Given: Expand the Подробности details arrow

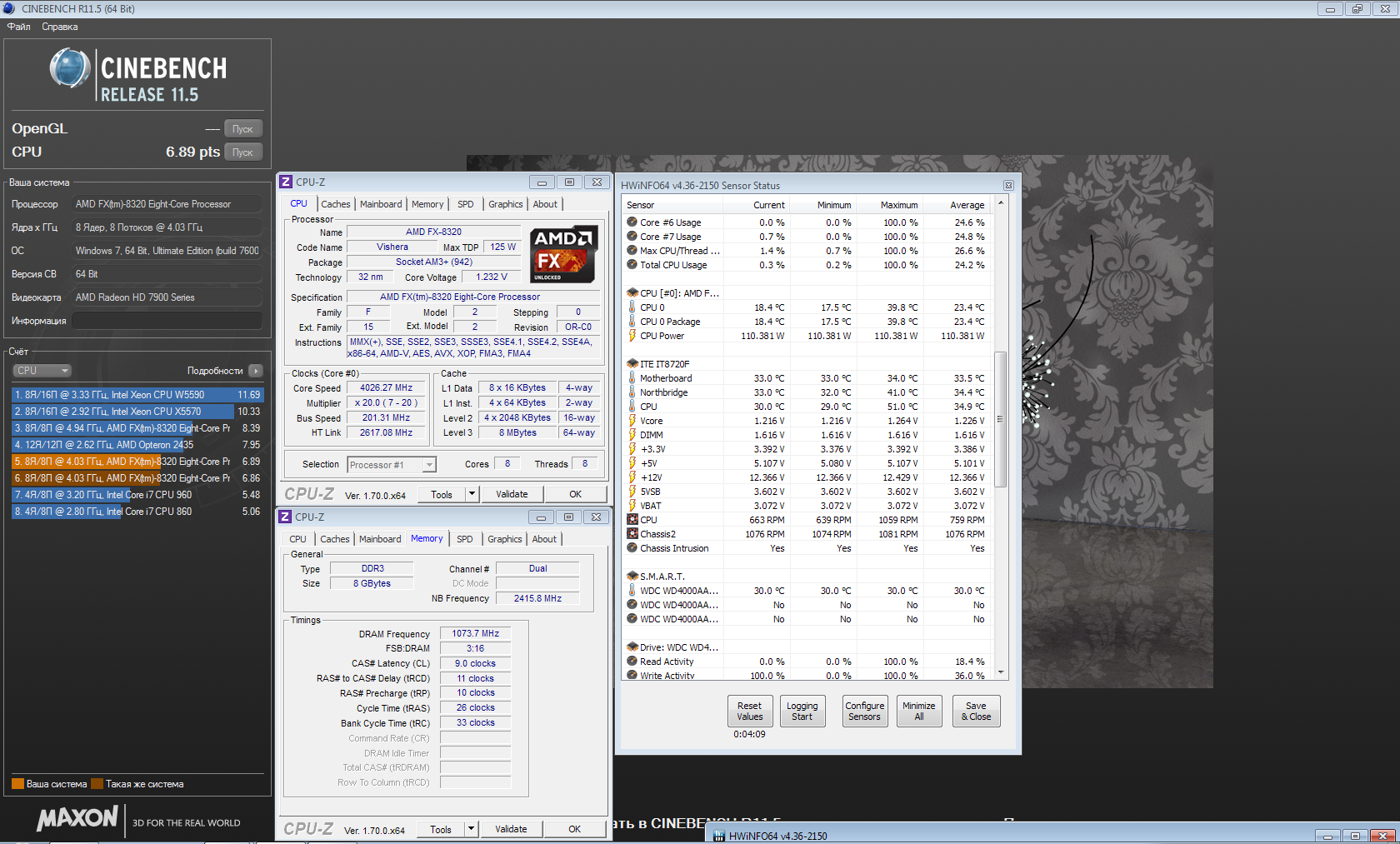Looking at the screenshot, I should tap(256, 371).
